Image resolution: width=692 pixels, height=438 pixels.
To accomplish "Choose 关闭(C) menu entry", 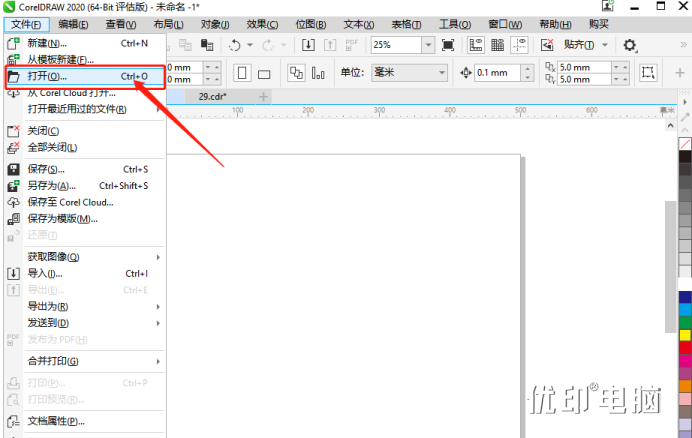I will pyautogui.click(x=85, y=131).
